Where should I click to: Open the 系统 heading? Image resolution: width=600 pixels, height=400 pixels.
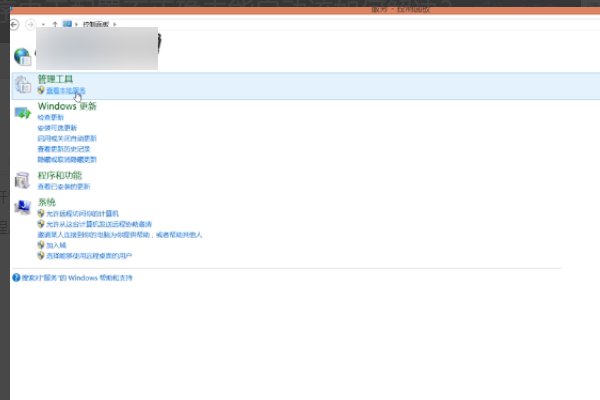(46, 202)
